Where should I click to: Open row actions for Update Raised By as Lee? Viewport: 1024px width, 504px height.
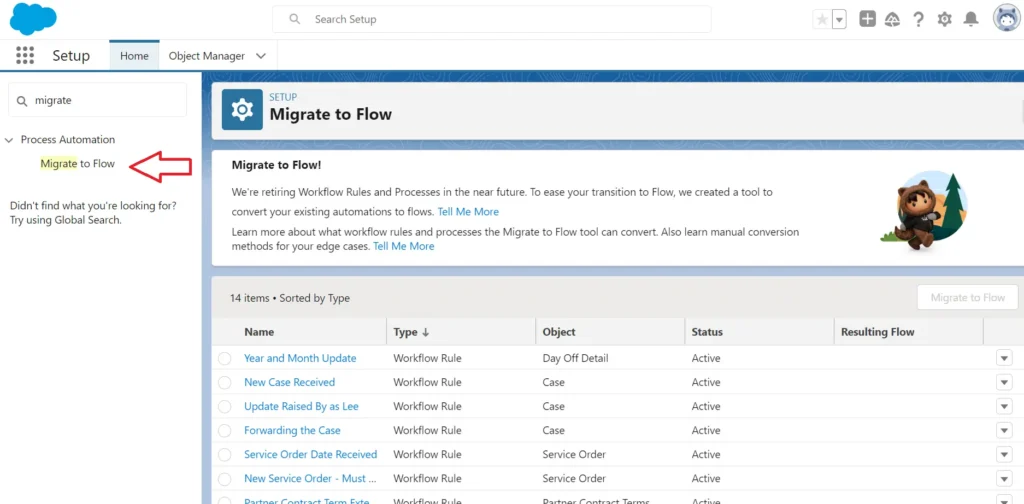tap(1004, 406)
